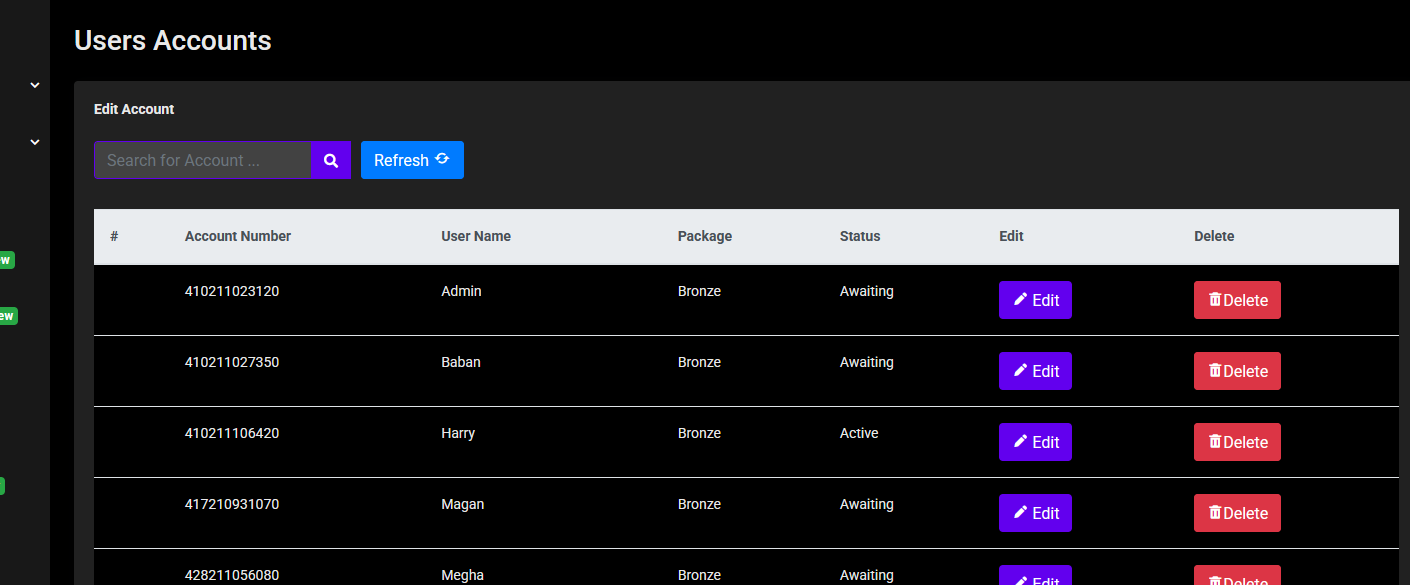Click the Edit Account label
This screenshot has width=1410, height=585.
pyautogui.click(x=134, y=109)
